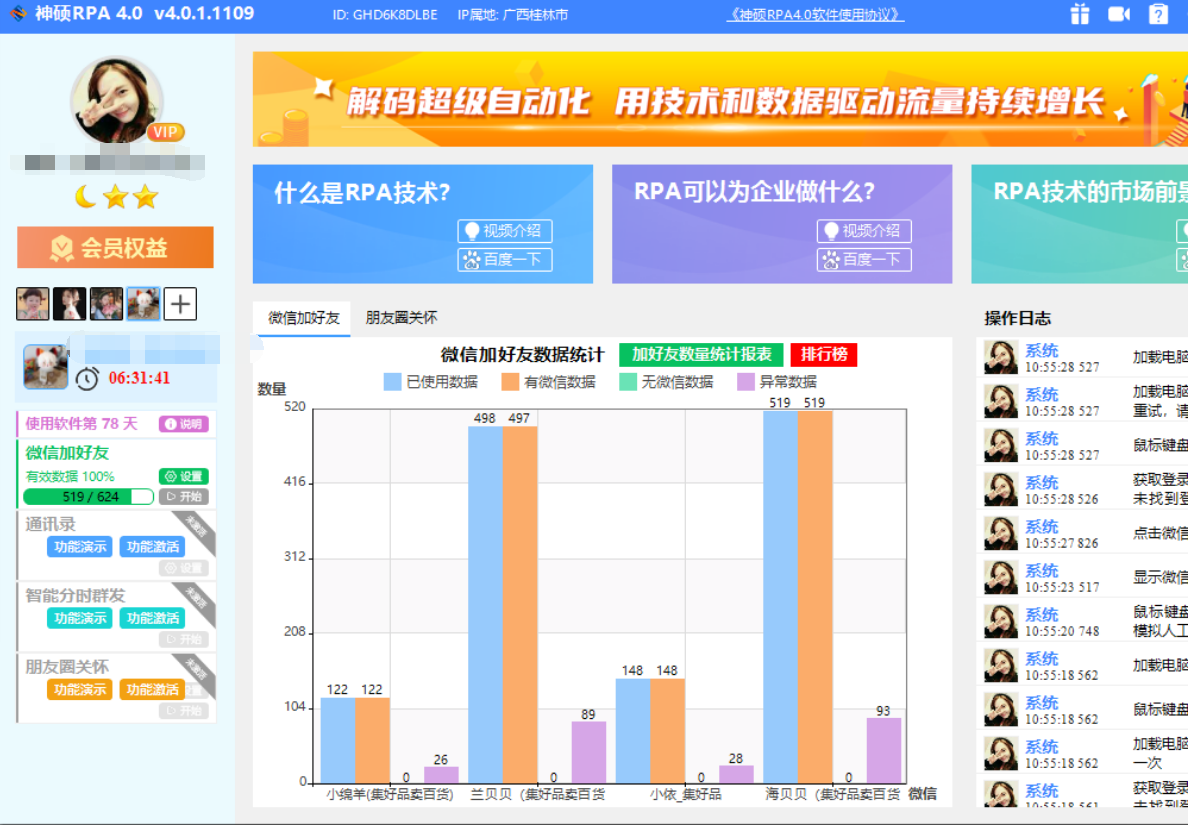Click 智能分时群发 功能演示 button
Image resolution: width=1189 pixels, height=825 pixels.
point(80,618)
